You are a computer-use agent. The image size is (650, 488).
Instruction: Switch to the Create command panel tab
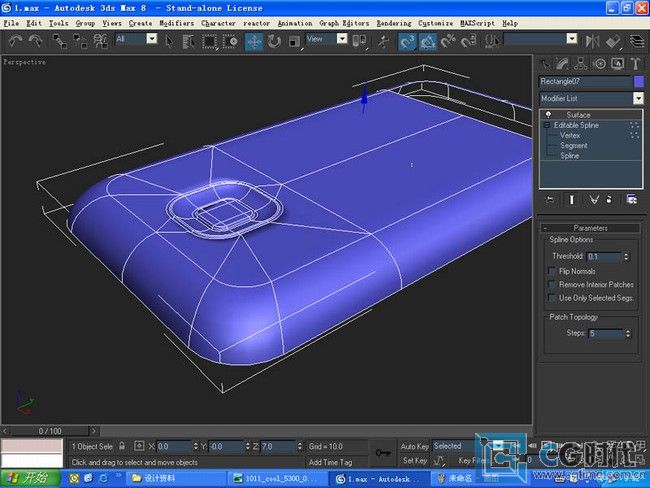(x=545, y=63)
